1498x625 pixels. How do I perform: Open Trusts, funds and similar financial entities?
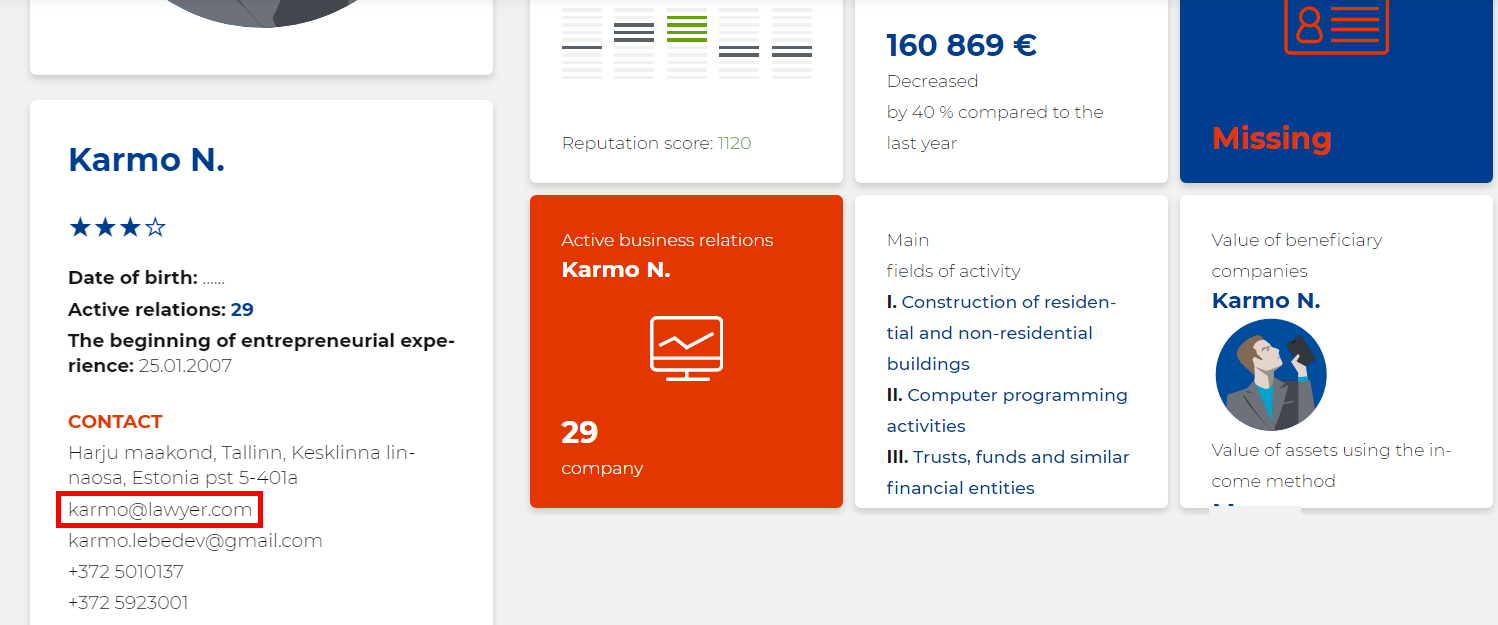1008,472
